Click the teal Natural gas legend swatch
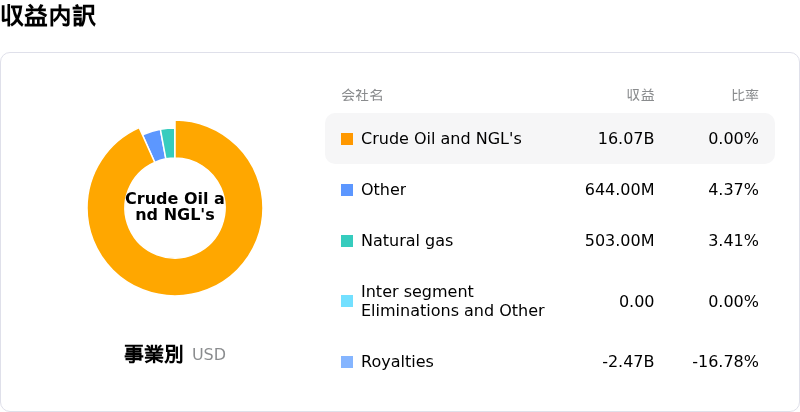Viewport: 800px width, 412px height. pyautogui.click(x=347, y=241)
